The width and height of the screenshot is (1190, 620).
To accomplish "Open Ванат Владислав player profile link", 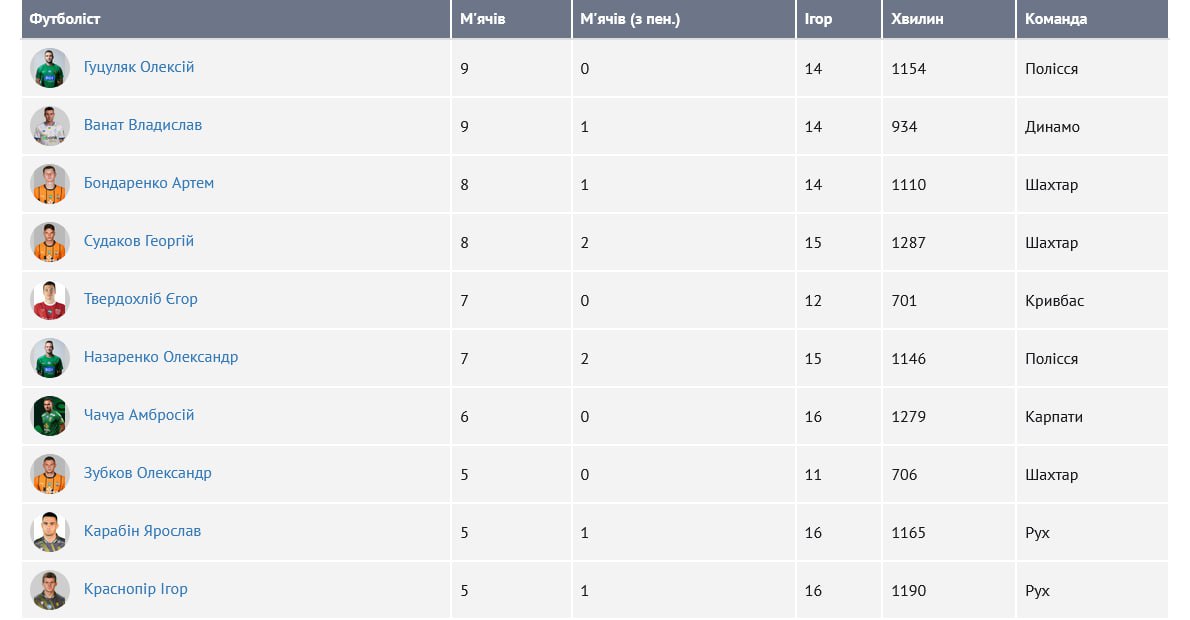I will (x=143, y=125).
